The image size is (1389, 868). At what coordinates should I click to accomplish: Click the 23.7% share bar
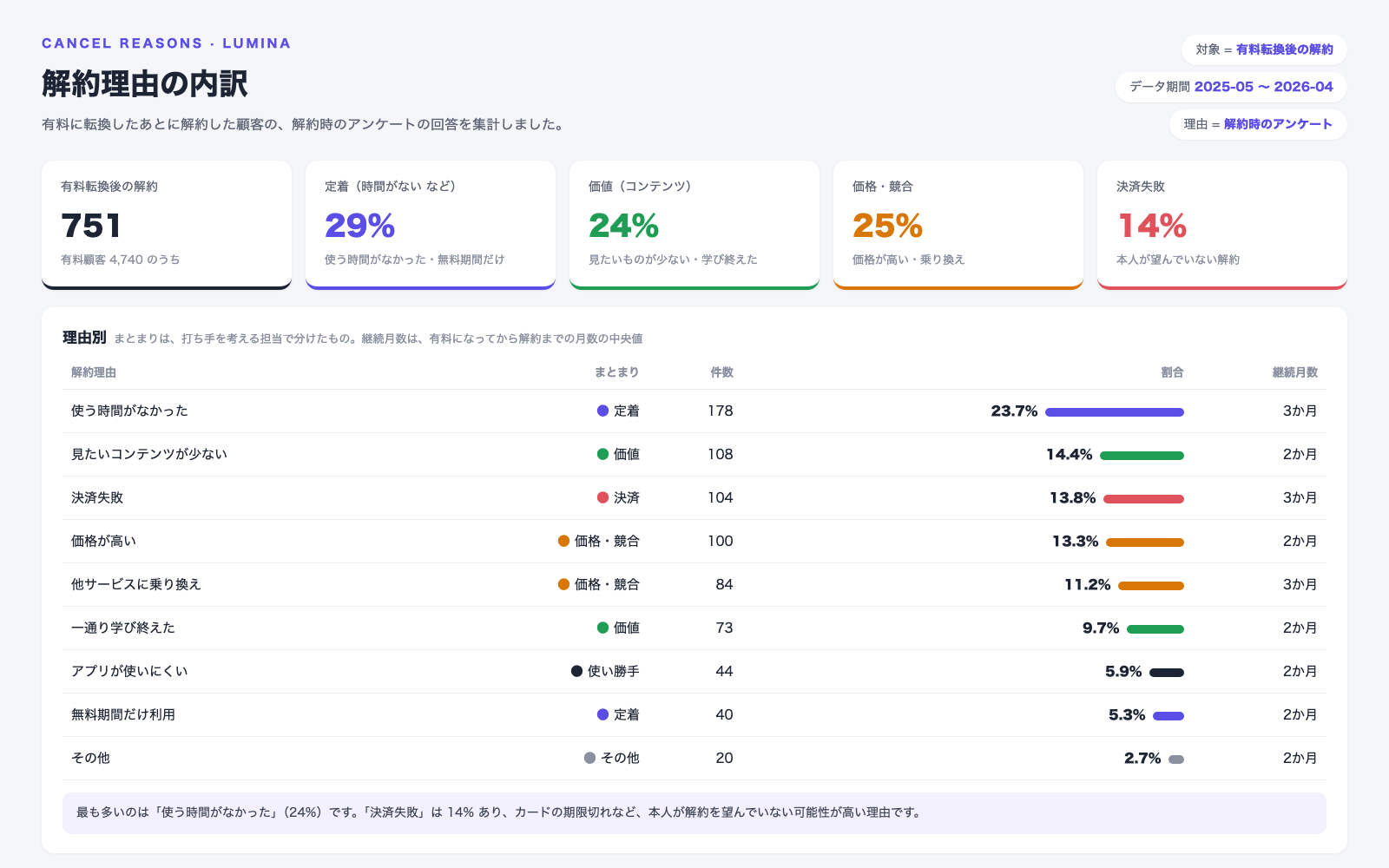coord(1115,412)
